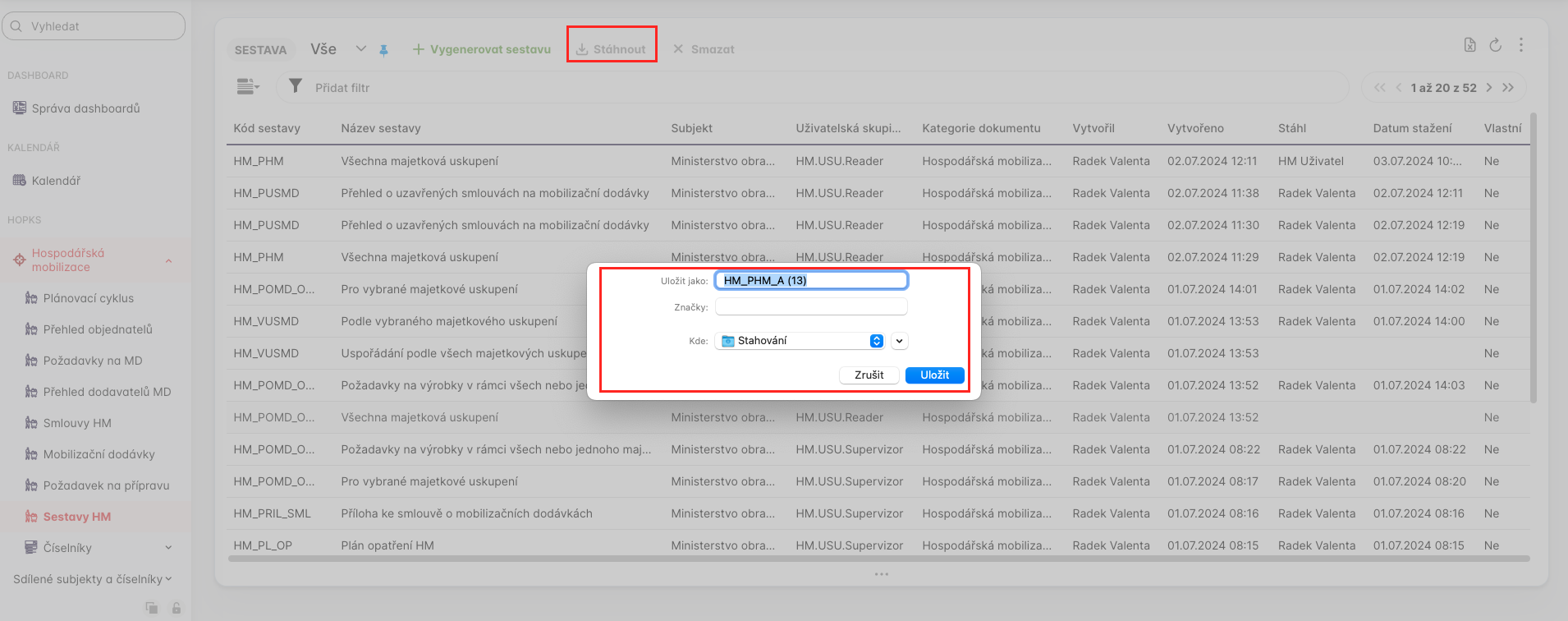This screenshot has width=1568, height=621.
Task: Click the Značky tags input field
Action: coord(810,307)
